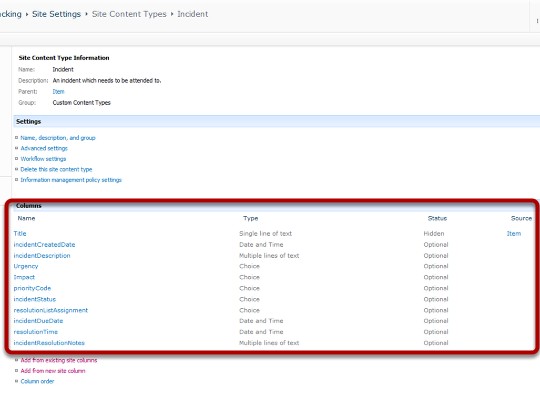
Task: Click the Columns section header
Action: (29, 206)
